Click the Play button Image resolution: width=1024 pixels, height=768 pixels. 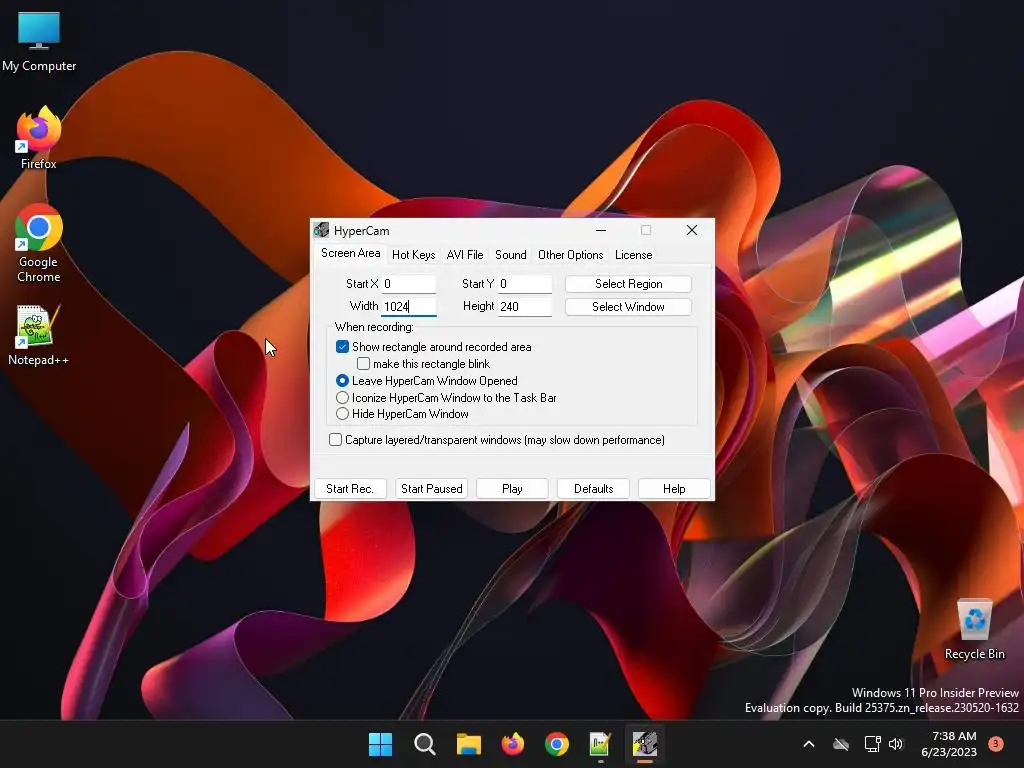pyautogui.click(x=512, y=489)
